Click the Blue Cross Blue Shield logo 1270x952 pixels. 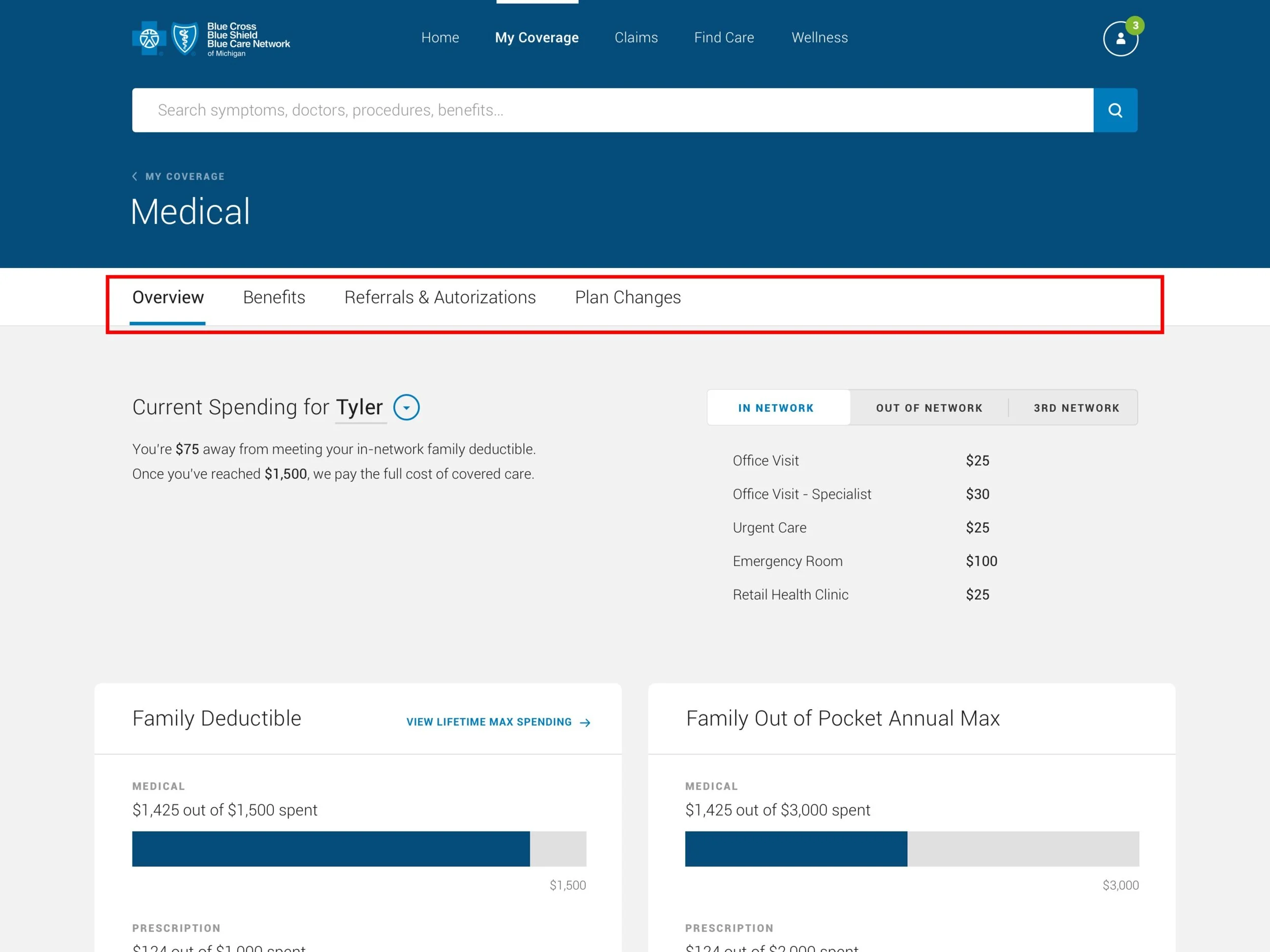coord(211,39)
